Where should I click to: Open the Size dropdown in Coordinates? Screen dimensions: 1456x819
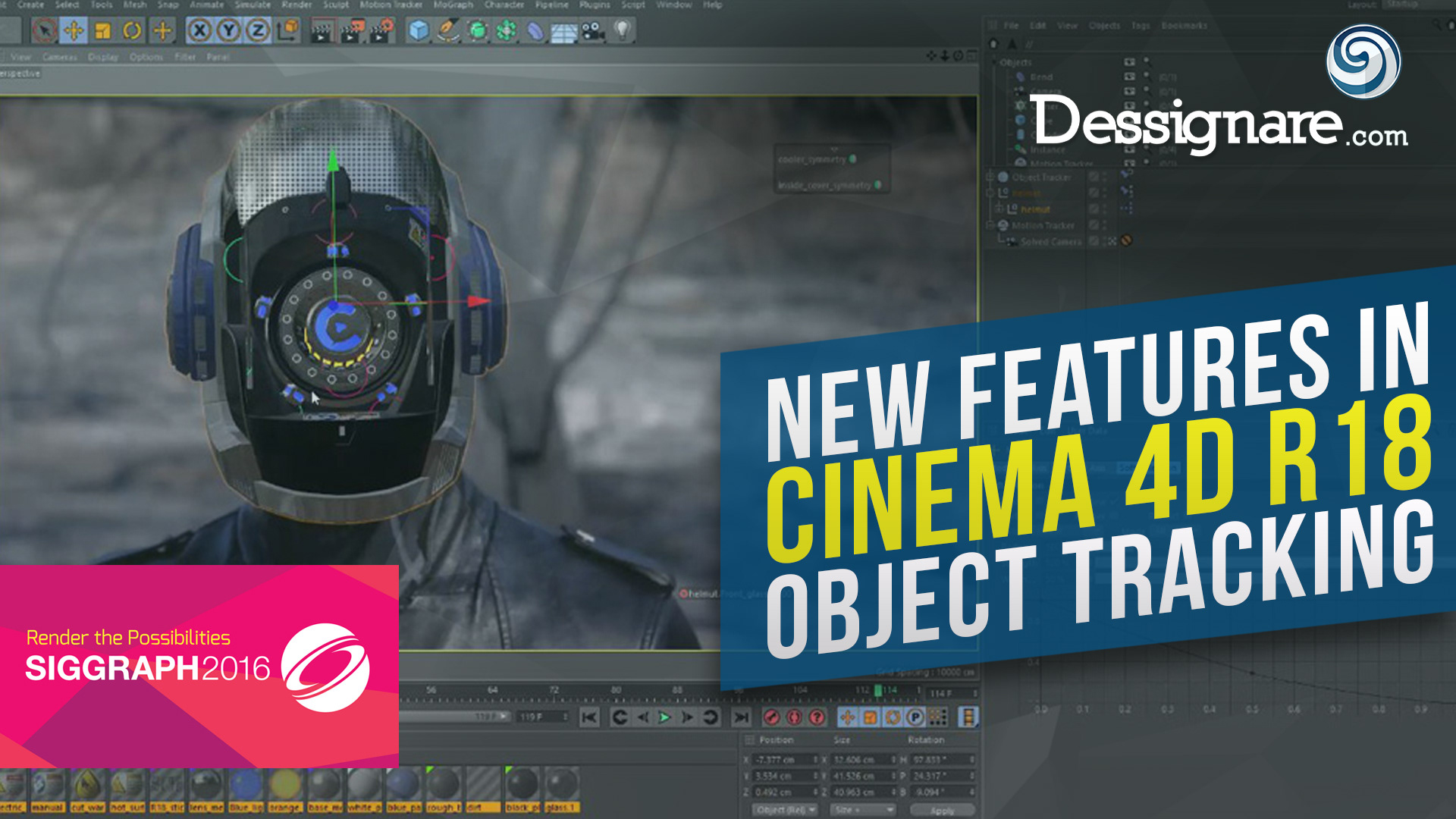861,810
